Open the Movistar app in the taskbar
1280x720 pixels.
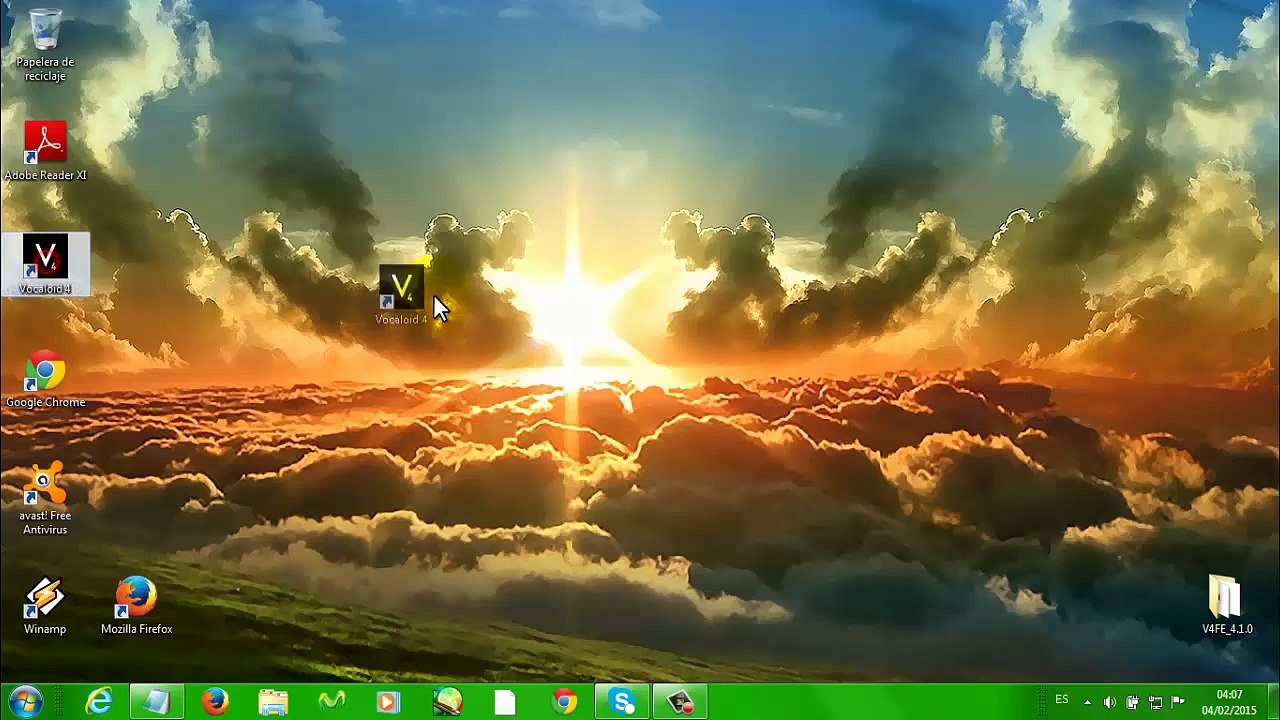point(331,702)
